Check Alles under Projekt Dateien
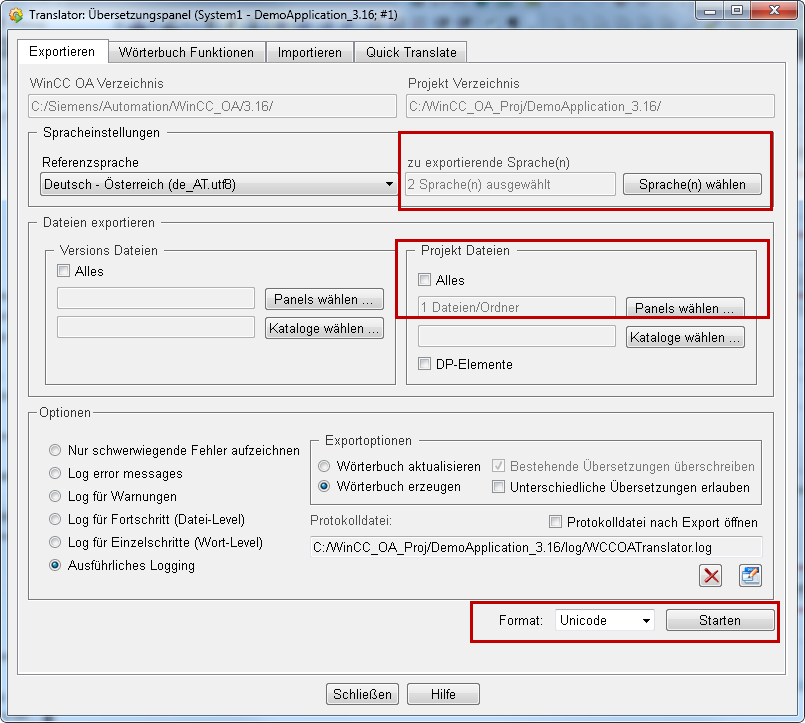Screen dimensions: 805x723 [x=425, y=280]
